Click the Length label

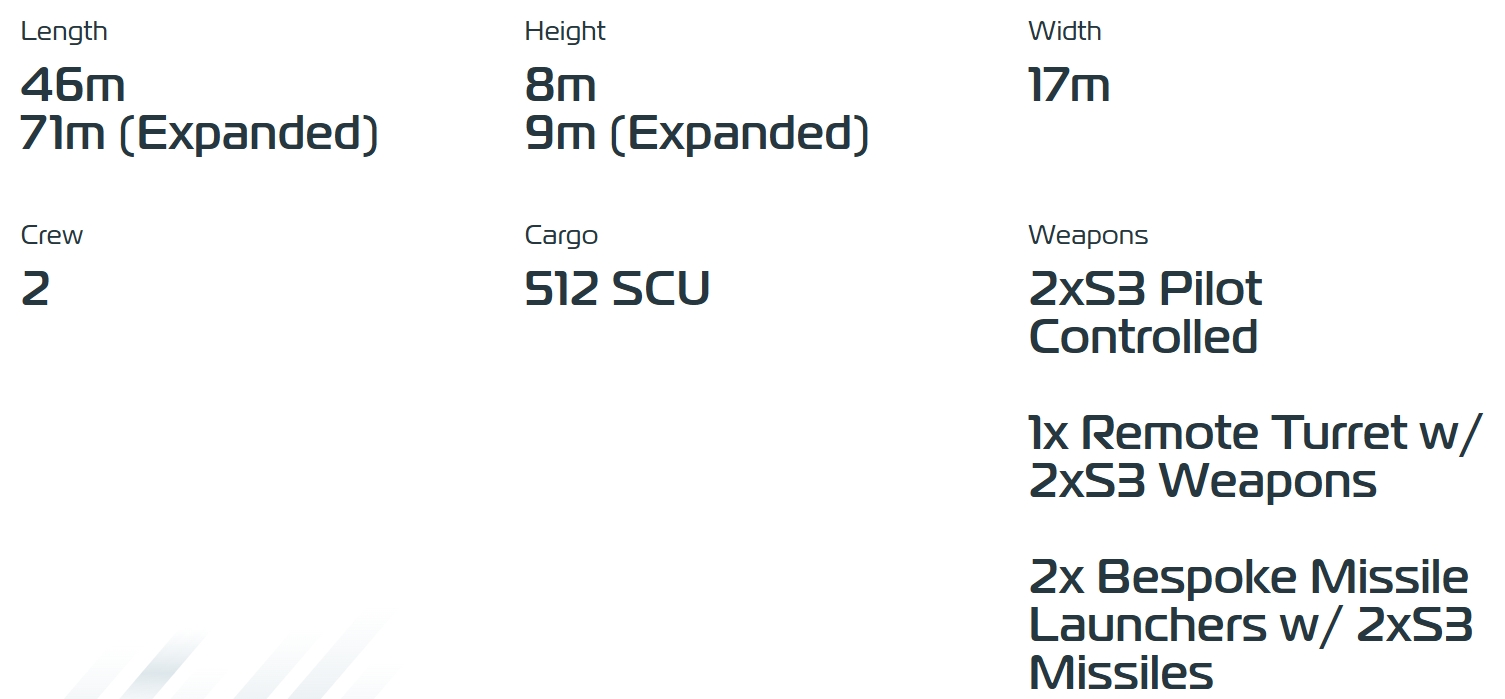point(64,31)
